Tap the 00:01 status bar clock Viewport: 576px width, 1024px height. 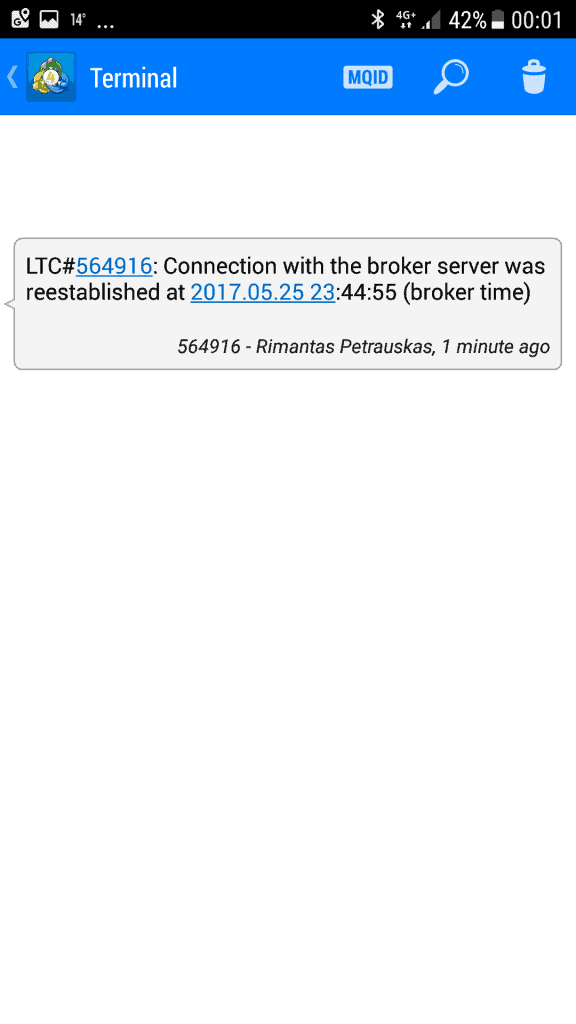click(537, 20)
